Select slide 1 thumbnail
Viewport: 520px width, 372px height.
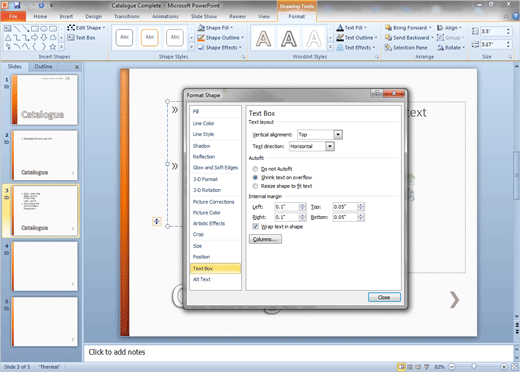[x=45, y=100]
